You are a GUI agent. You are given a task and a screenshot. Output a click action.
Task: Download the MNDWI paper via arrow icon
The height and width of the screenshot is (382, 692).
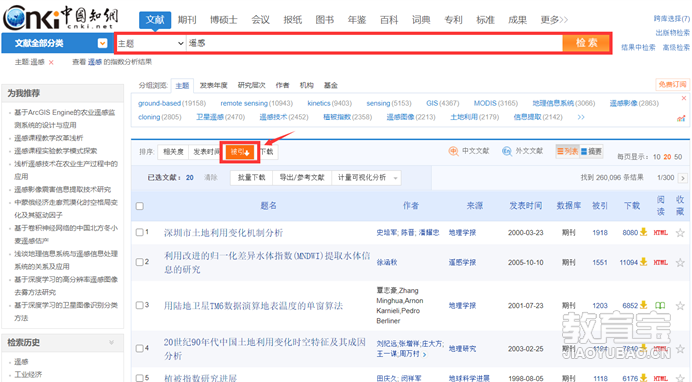pos(643,262)
